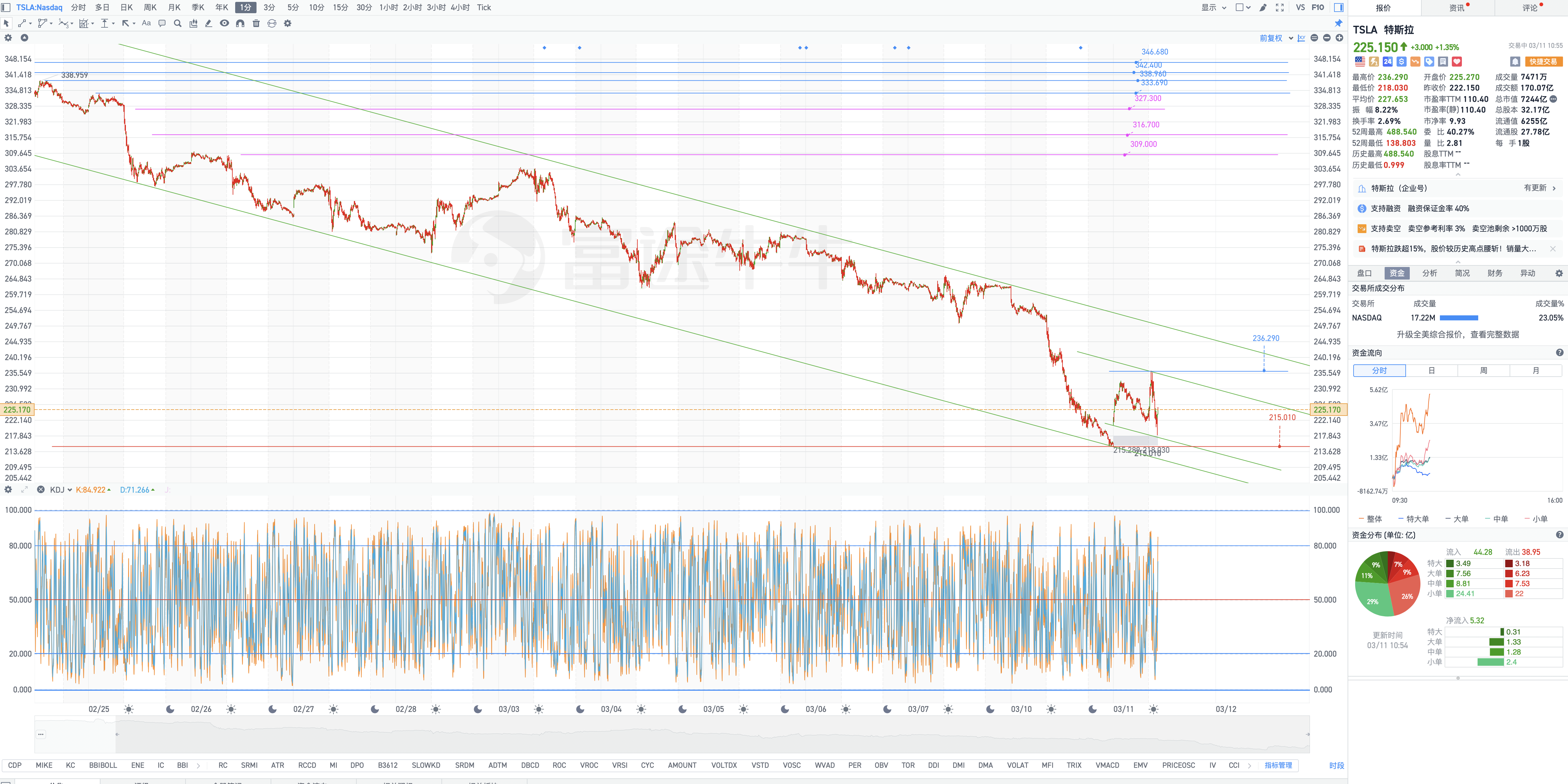
Task: Zoom out chart with minus icon
Action: click(1327, 38)
